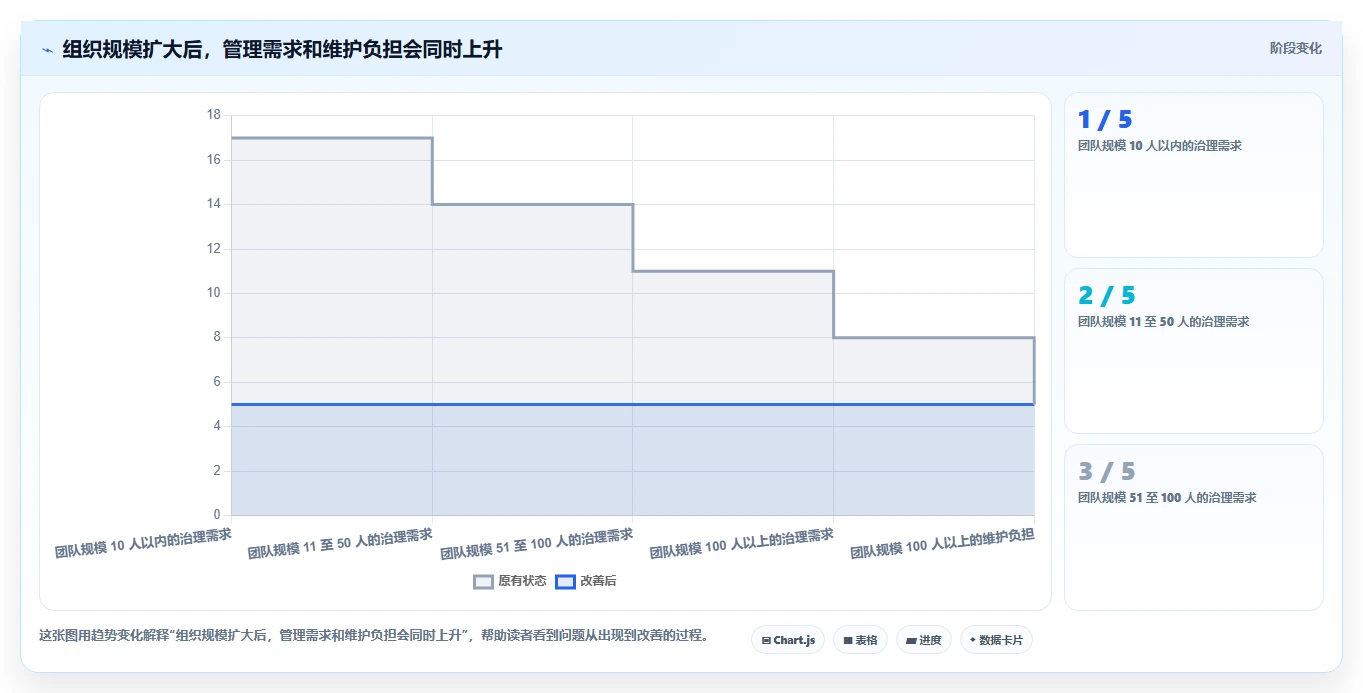1363x693 pixels.
Task: Click the 数据卡片 sparkle icon
Action: [x=972, y=640]
